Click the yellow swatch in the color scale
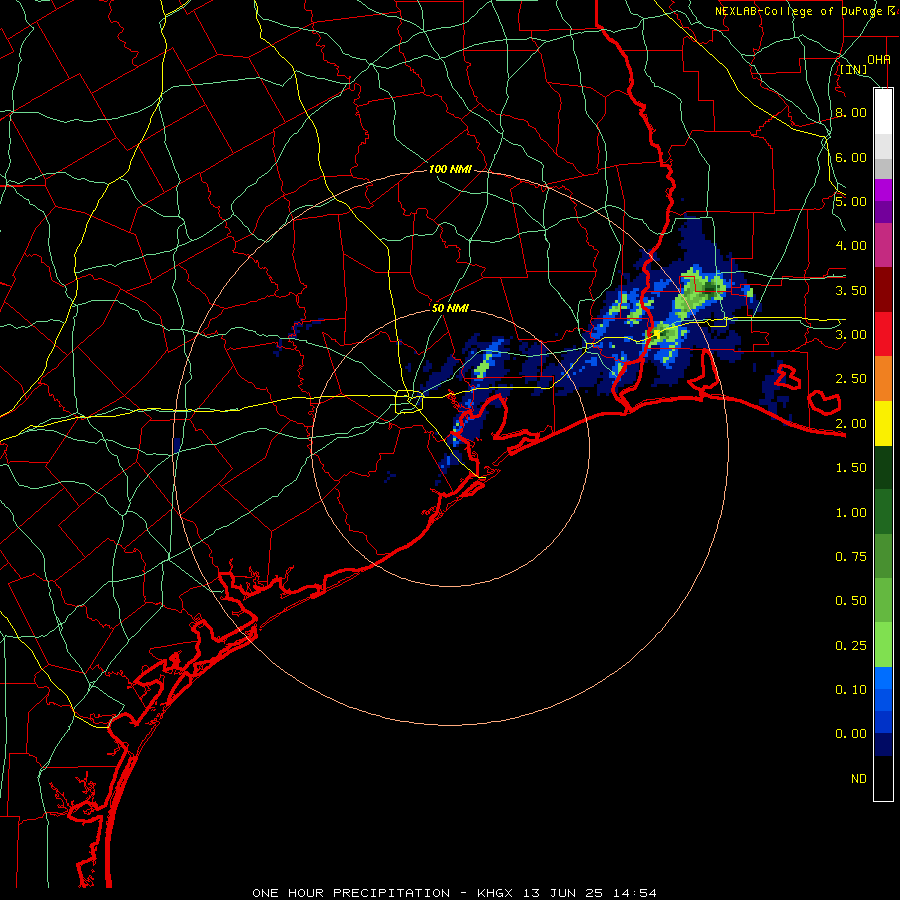900x900 pixels. pyautogui.click(x=883, y=423)
